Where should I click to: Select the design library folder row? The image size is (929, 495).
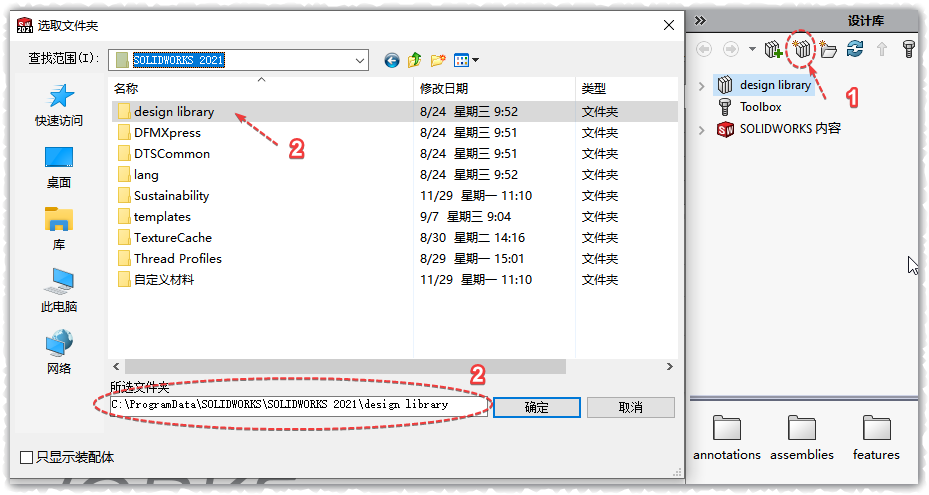[x=395, y=111]
